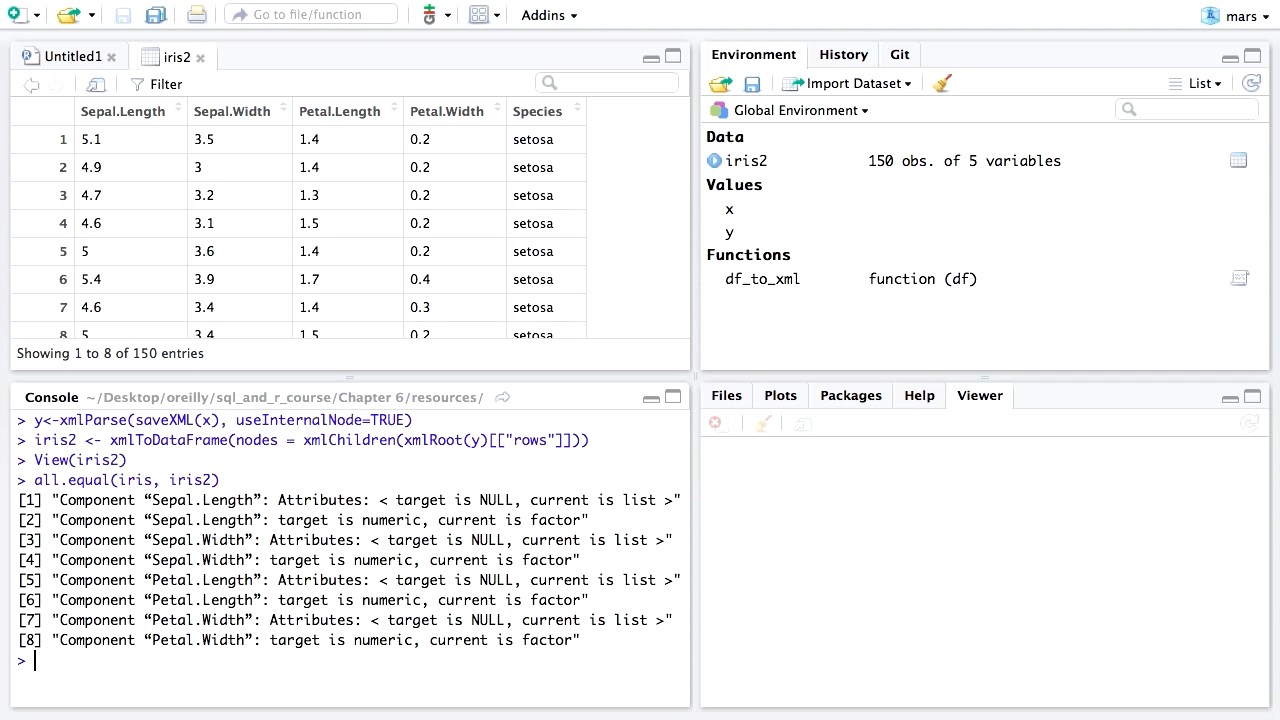Focus the Go to file/function field
The width and height of the screenshot is (1280, 720).
coord(311,15)
